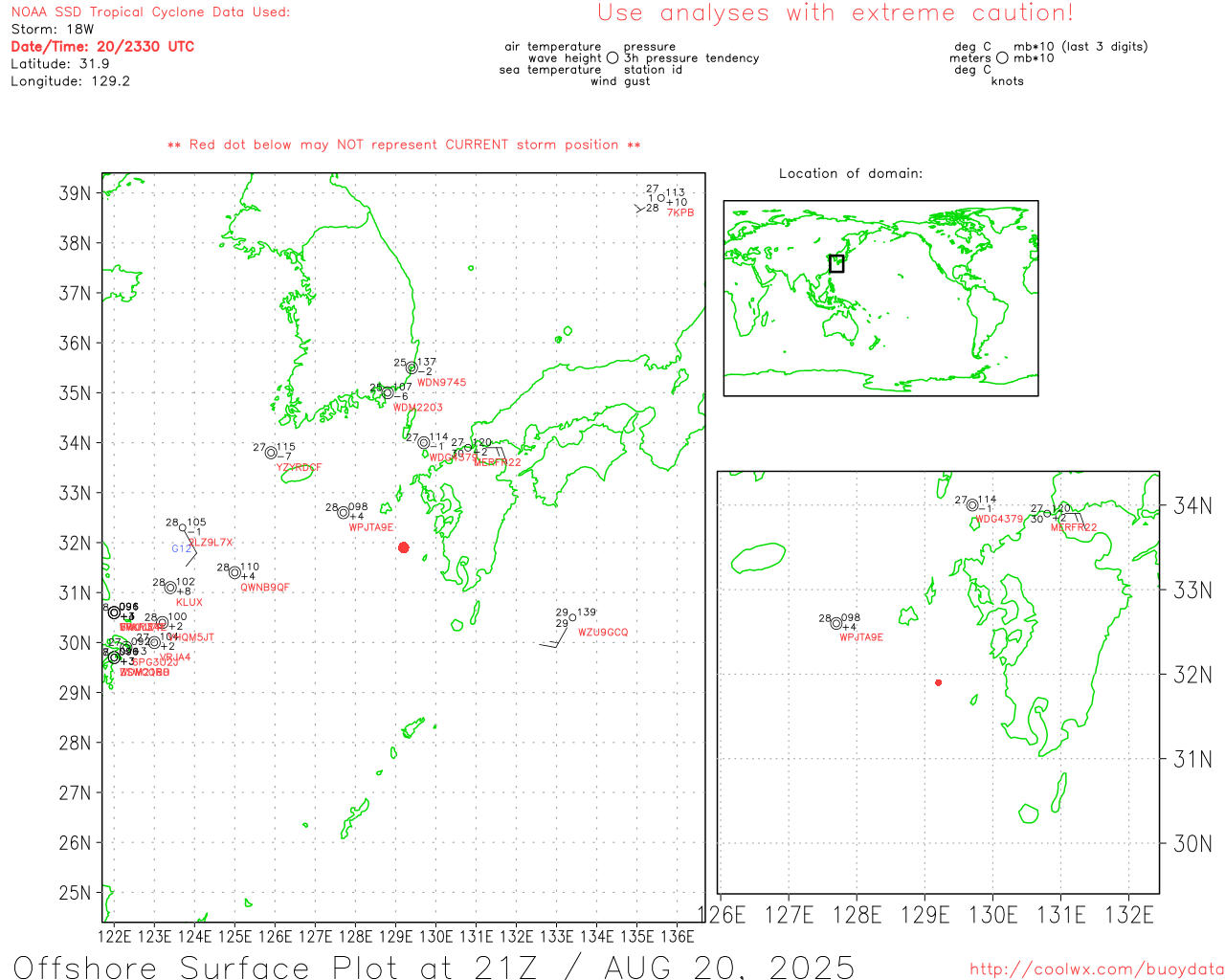Screen dimensions: 1225x980
Task: Click the pressure value 115 near YZYRDCF
Action: (x=286, y=447)
